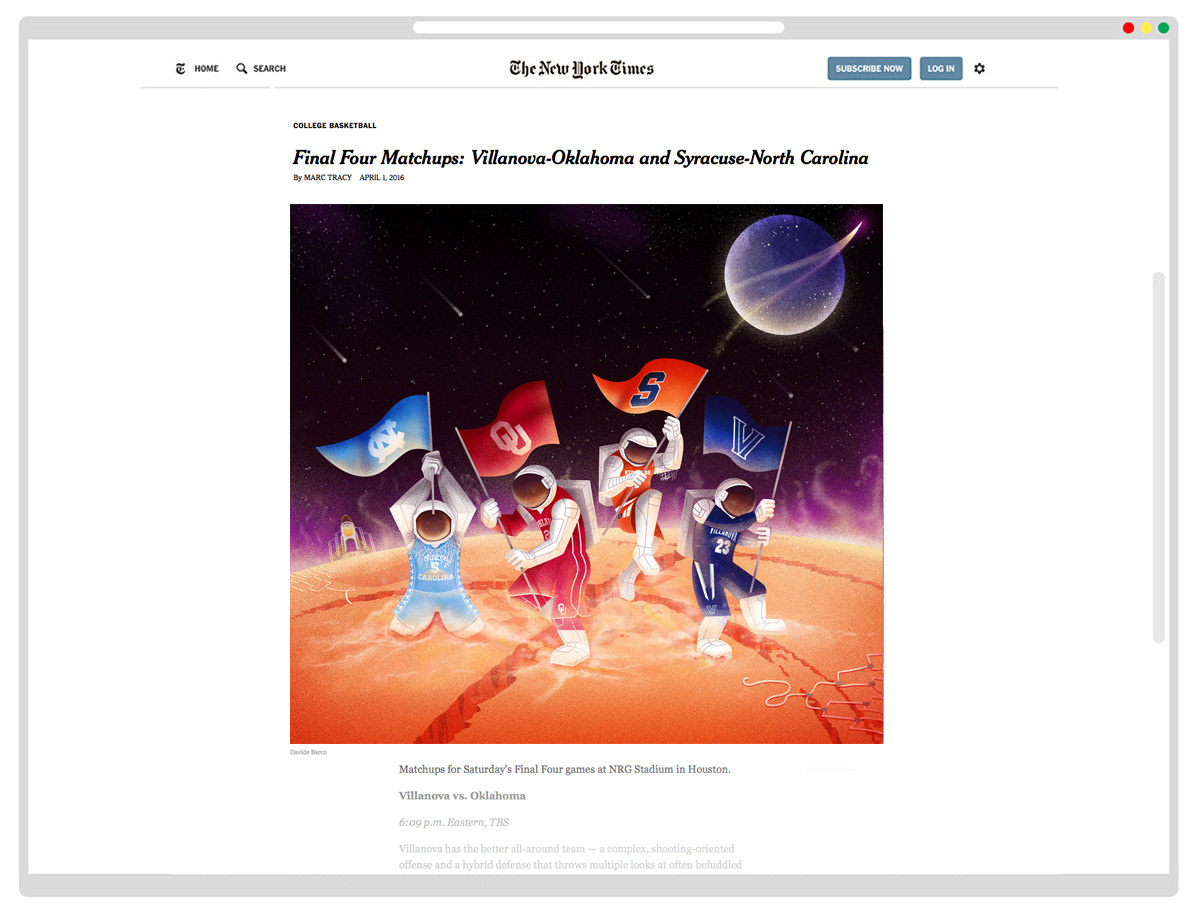
Task: Click the Villanova vs. Oklahoma subheading
Action: (x=462, y=796)
